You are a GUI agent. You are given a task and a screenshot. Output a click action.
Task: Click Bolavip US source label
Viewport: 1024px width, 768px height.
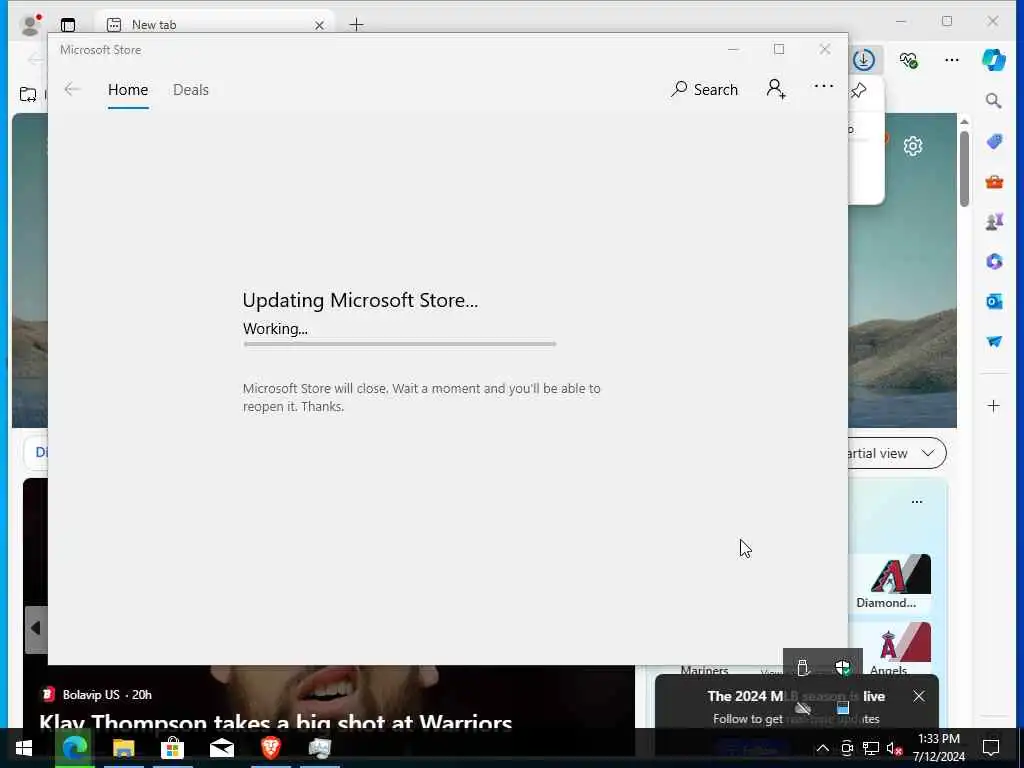(x=91, y=695)
